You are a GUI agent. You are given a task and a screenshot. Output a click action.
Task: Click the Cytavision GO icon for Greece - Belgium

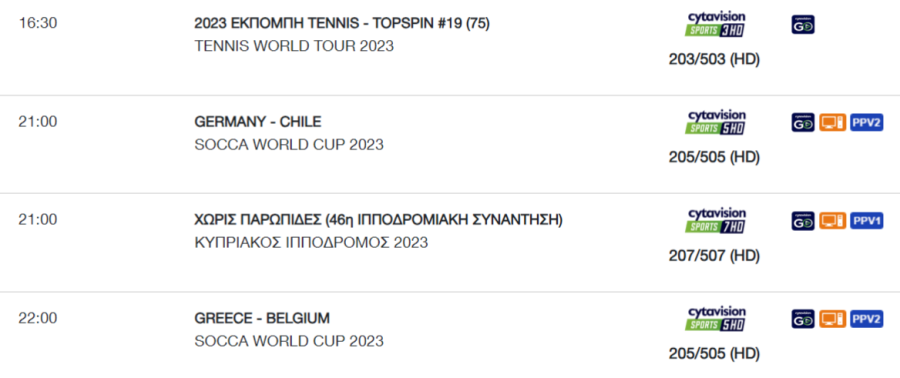(803, 318)
